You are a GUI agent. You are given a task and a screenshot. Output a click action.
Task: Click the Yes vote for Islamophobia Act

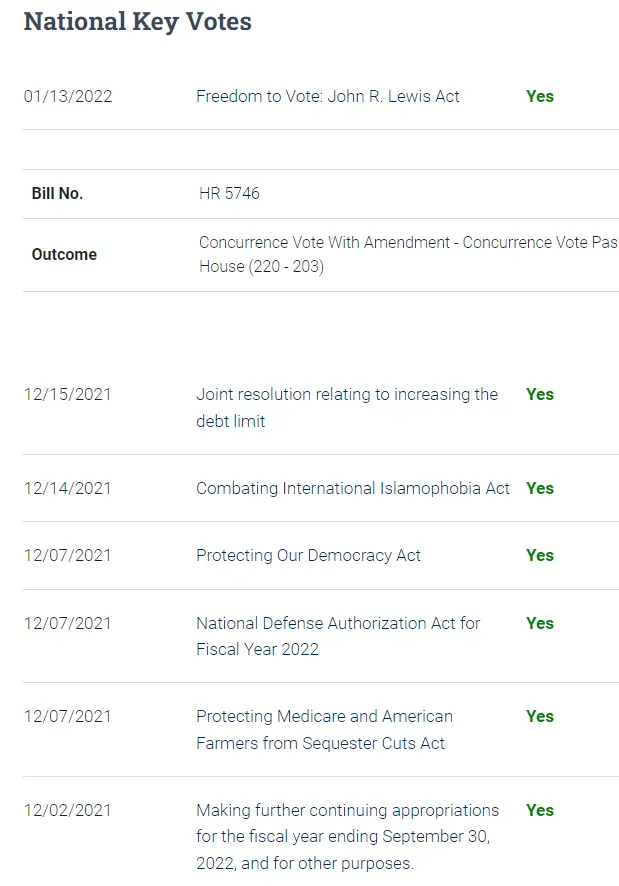(x=540, y=488)
